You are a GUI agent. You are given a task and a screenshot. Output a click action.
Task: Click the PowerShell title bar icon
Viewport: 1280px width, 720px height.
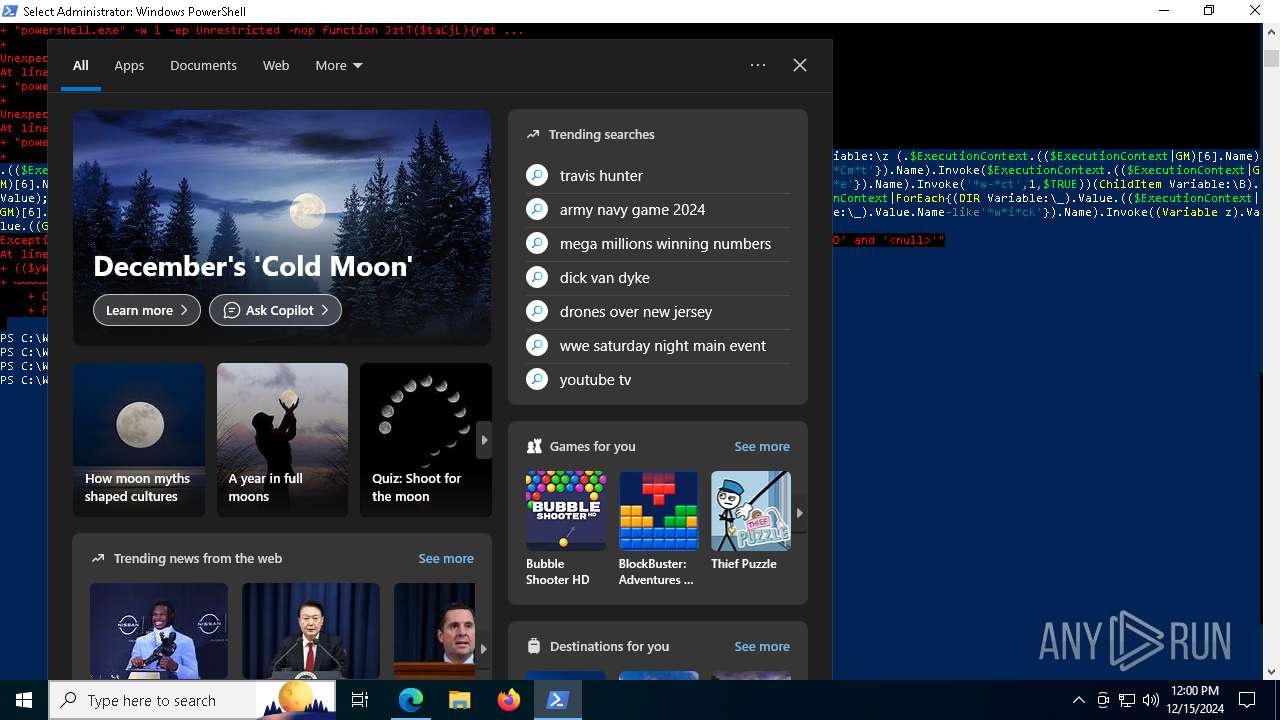pos(10,11)
